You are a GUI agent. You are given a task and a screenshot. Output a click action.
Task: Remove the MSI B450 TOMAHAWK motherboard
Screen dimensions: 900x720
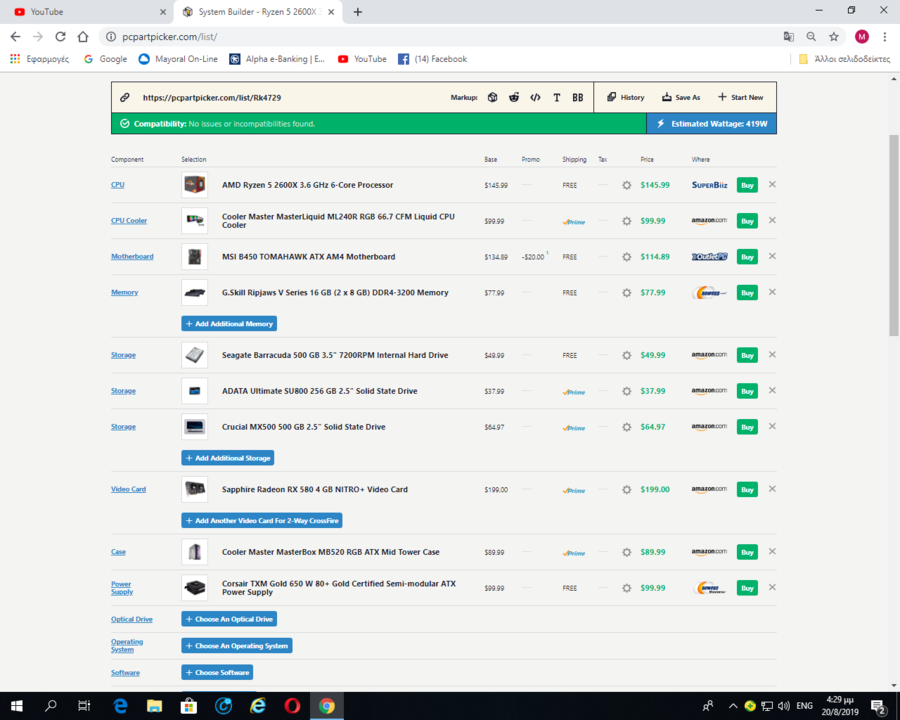772,256
